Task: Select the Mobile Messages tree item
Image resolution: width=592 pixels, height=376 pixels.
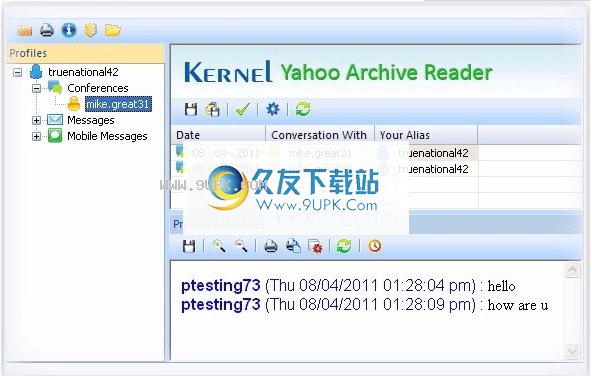Action: (107, 136)
